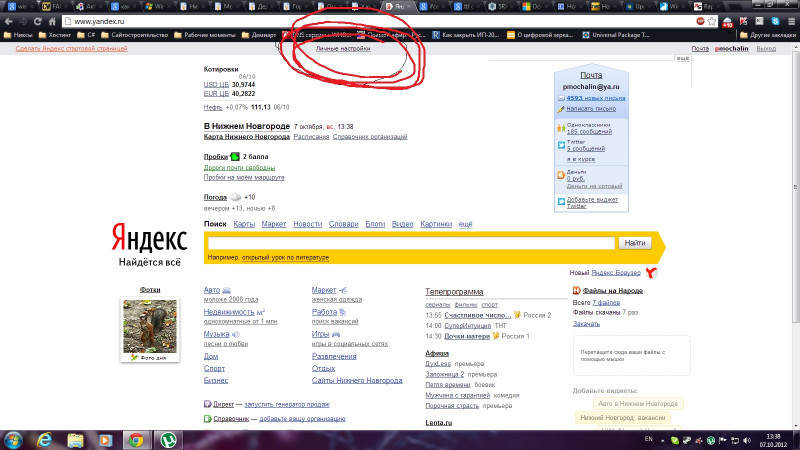Image resolution: width=800 pixels, height=450 pixels.
Task: Click the Skype extension icon in toolbar
Action: click(776, 21)
